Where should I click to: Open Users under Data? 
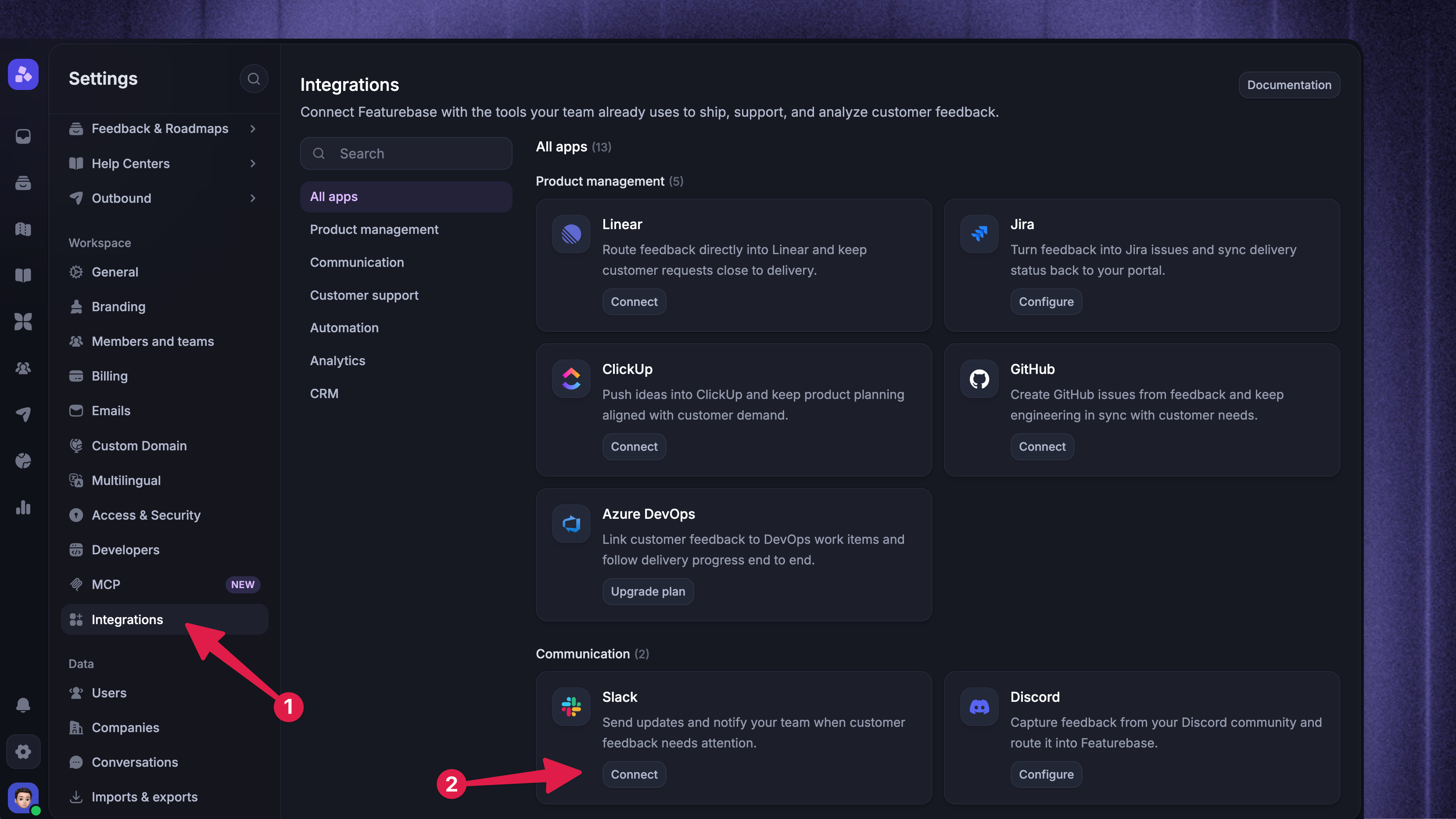(x=165, y=693)
